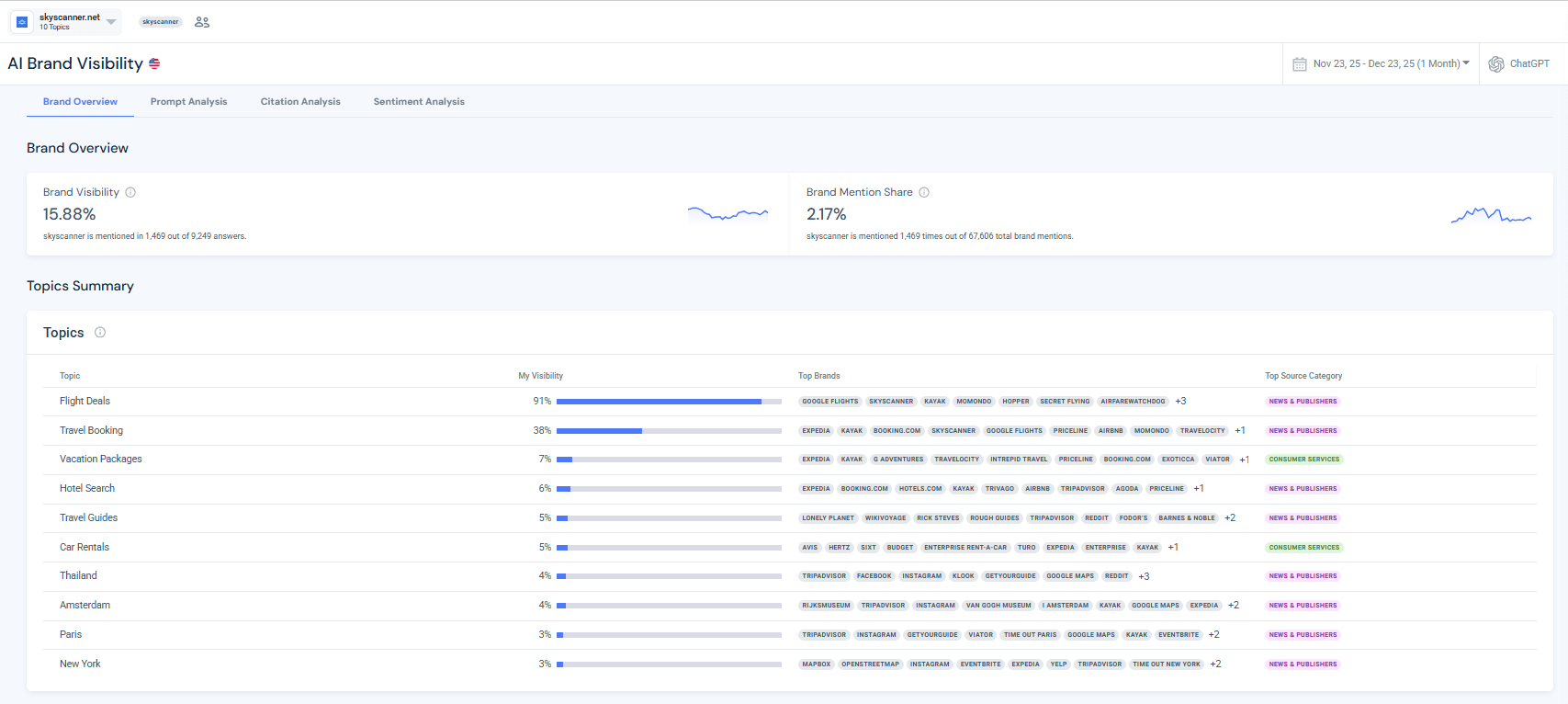
Task: Click AIRFAREWATCHDOG brand tag
Action: [1133, 402]
